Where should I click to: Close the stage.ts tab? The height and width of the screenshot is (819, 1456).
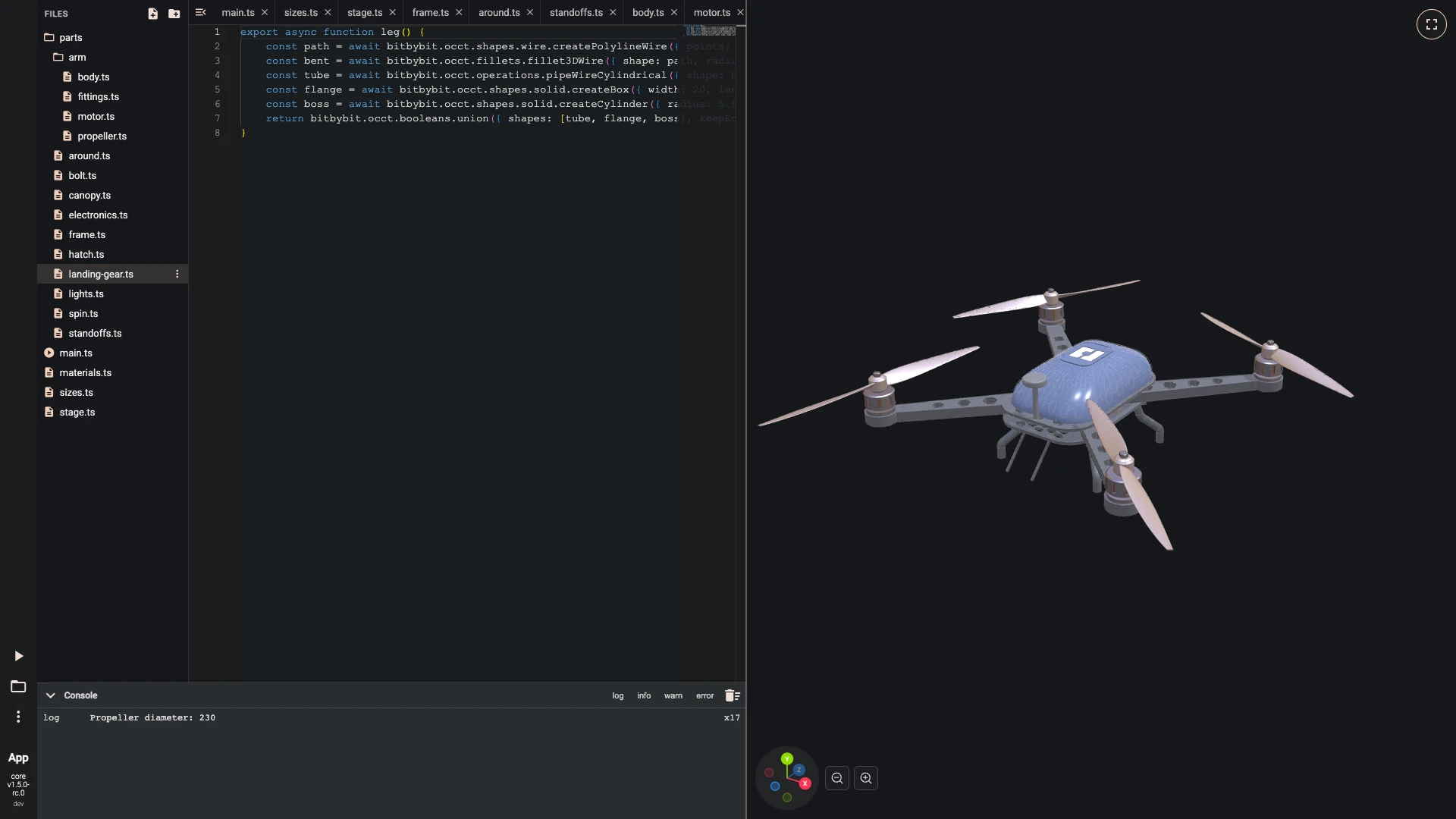click(x=392, y=12)
